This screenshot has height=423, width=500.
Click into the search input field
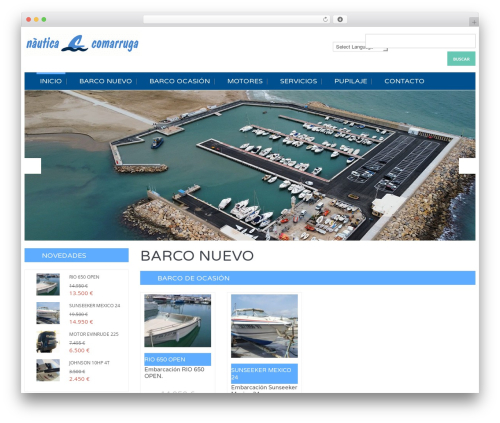tap(420, 41)
